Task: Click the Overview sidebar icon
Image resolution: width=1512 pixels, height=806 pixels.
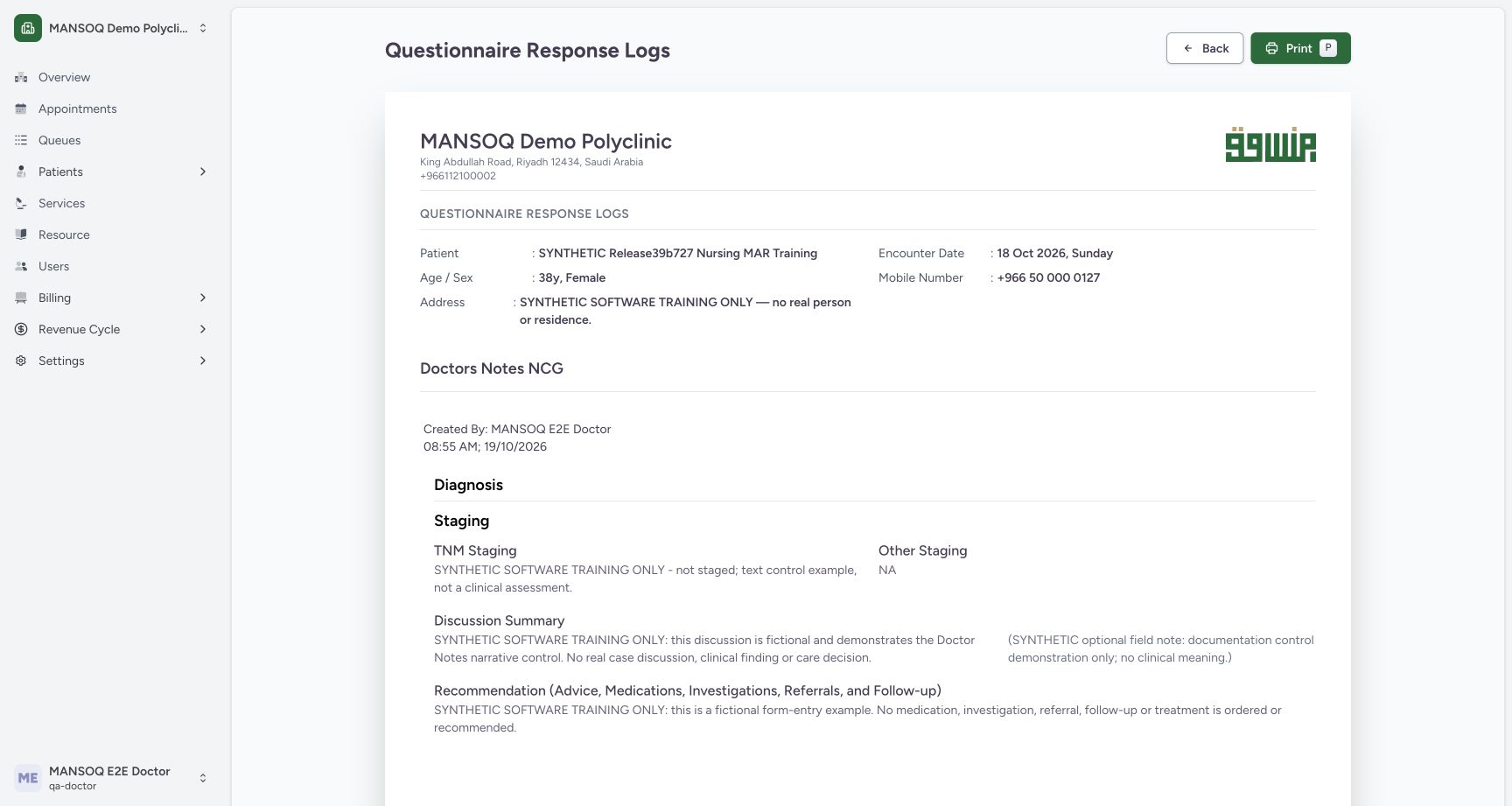Action: click(21, 77)
